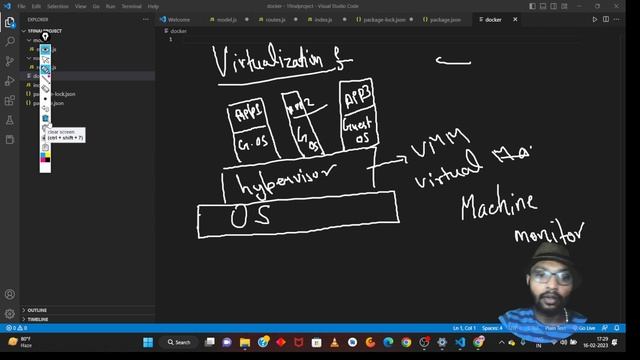Image resolution: width=640 pixels, height=360 pixels.
Task: Open Visual Studio Code taskbar icon
Action: pos(460,342)
